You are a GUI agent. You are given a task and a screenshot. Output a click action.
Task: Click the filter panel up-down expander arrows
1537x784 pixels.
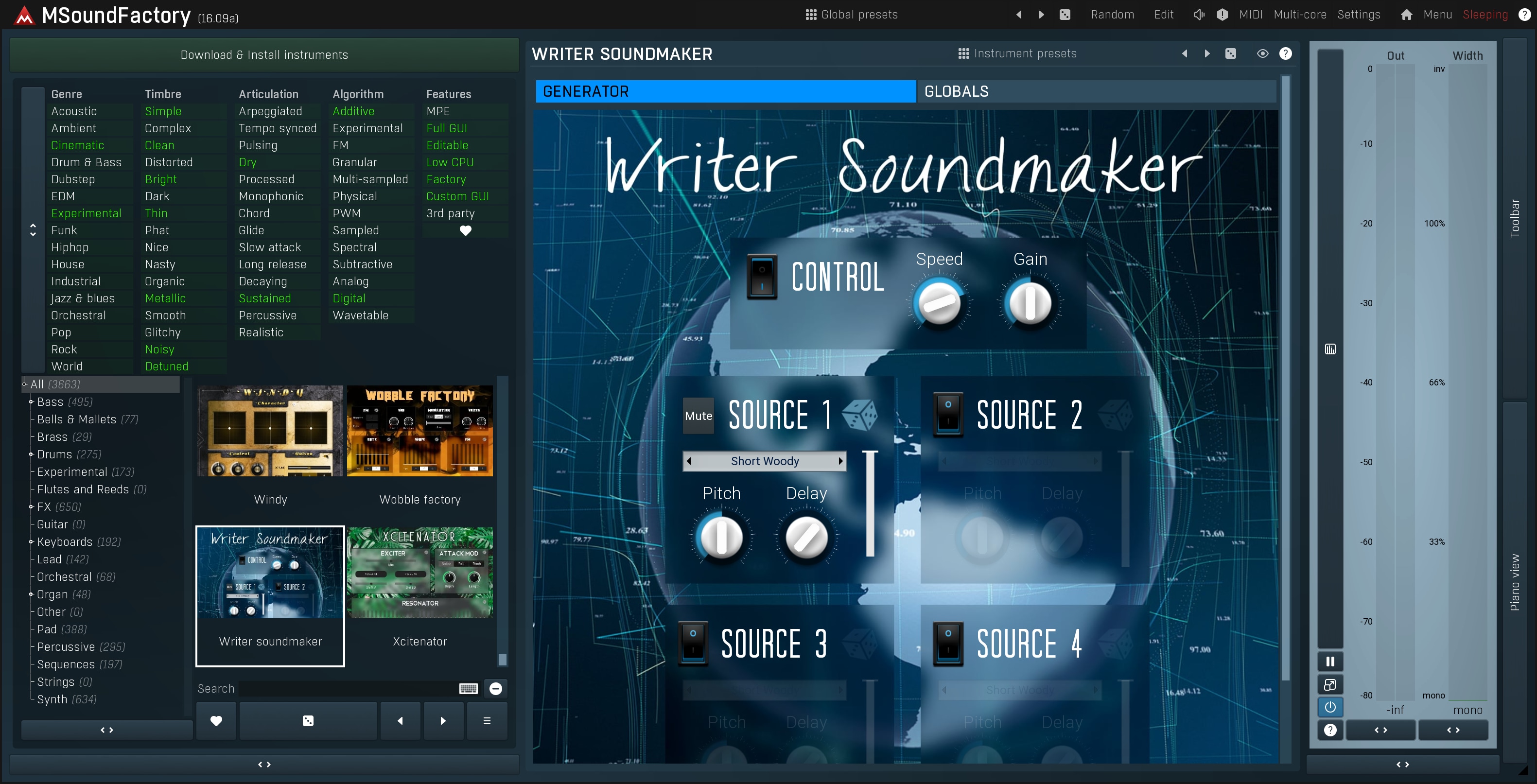point(33,230)
